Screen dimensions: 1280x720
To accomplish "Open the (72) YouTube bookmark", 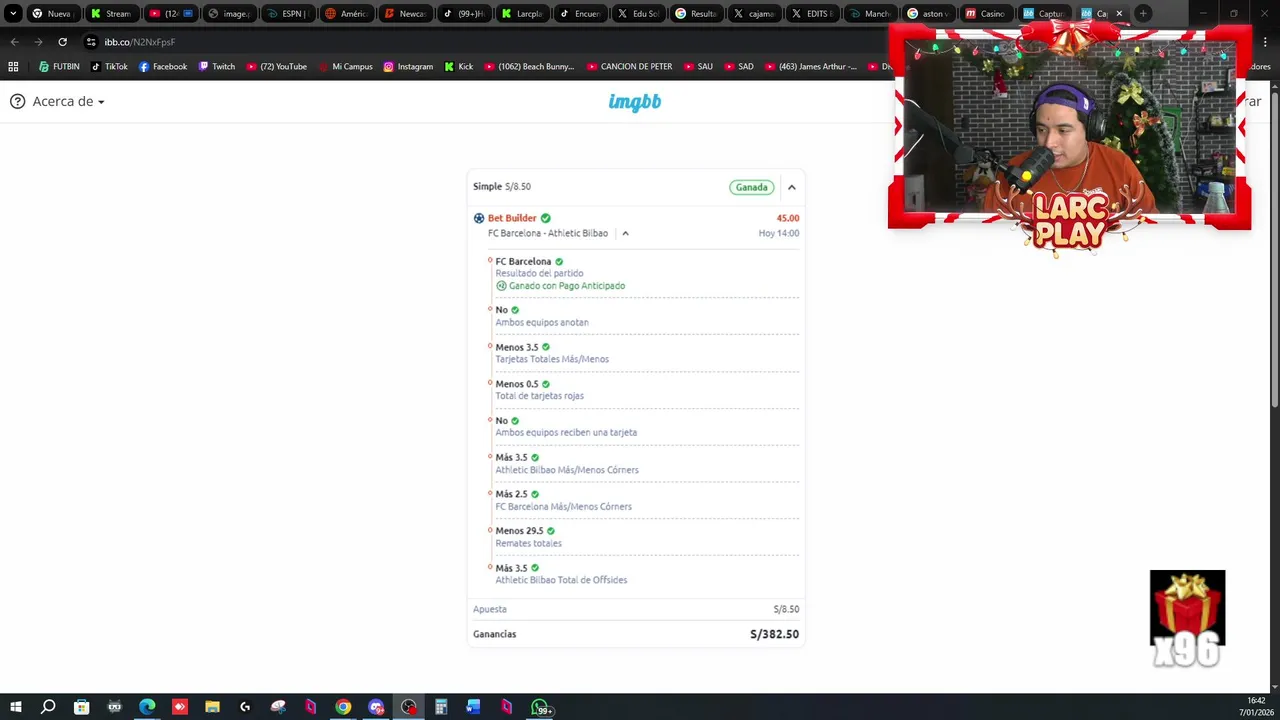I will tap(276, 67).
